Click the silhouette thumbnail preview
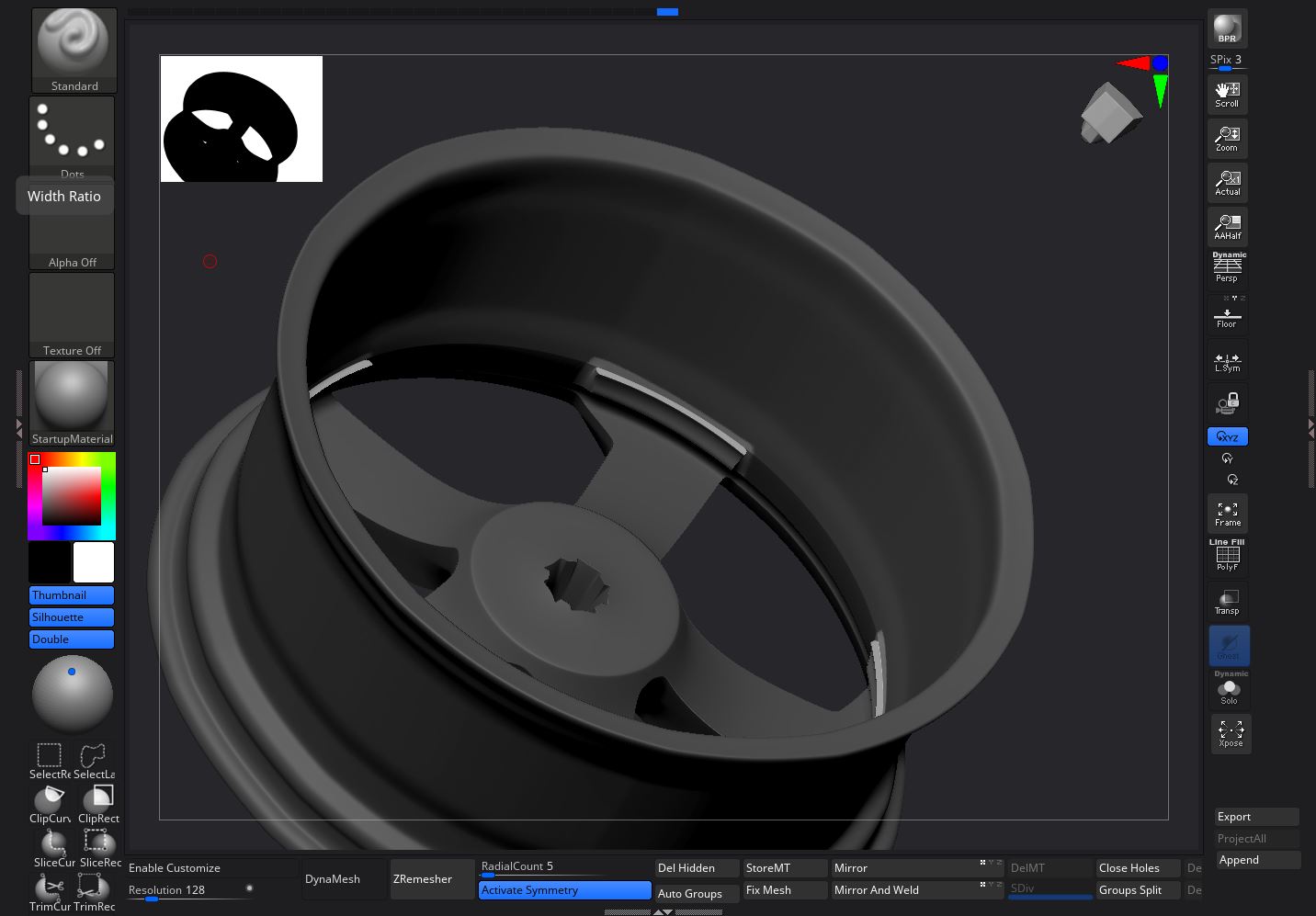This screenshot has width=1316, height=916. pyautogui.click(x=241, y=119)
